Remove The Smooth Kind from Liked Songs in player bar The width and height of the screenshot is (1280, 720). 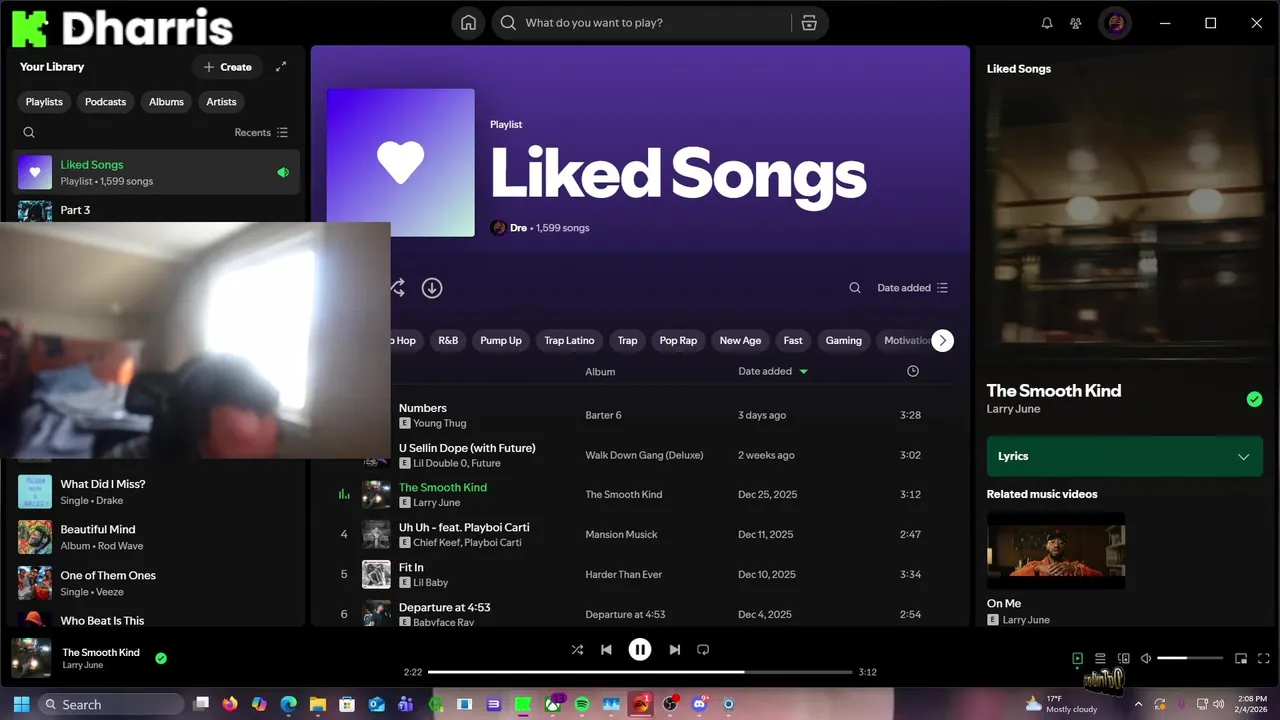tap(161, 658)
